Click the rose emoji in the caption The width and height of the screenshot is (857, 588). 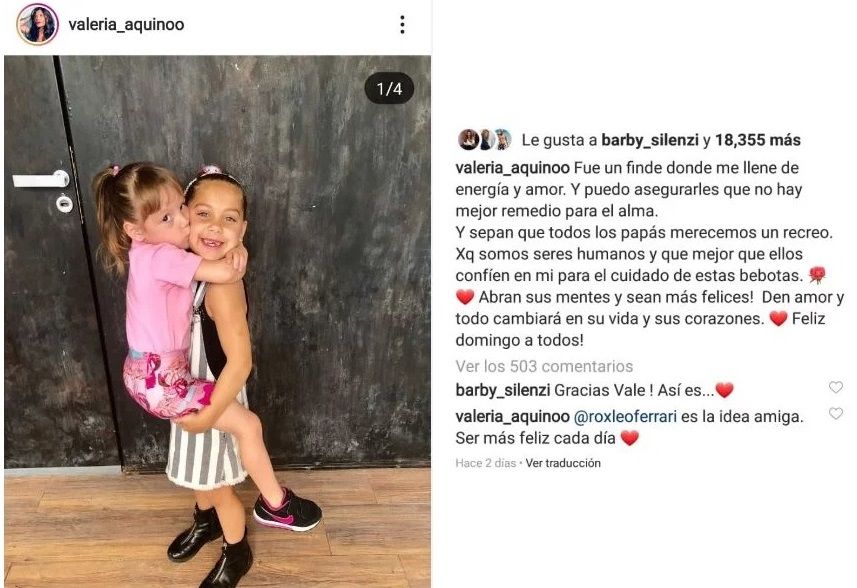(817, 275)
